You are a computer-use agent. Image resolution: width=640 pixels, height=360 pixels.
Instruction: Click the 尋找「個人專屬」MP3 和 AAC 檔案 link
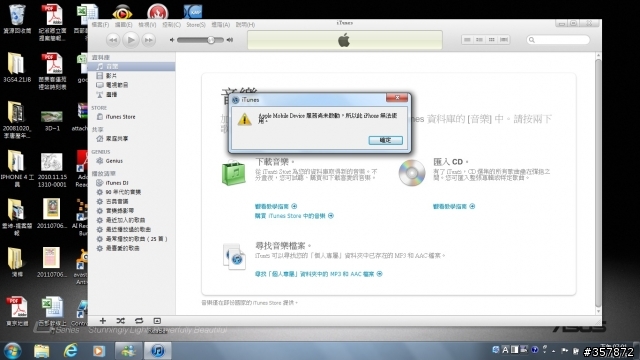[319, 274]
